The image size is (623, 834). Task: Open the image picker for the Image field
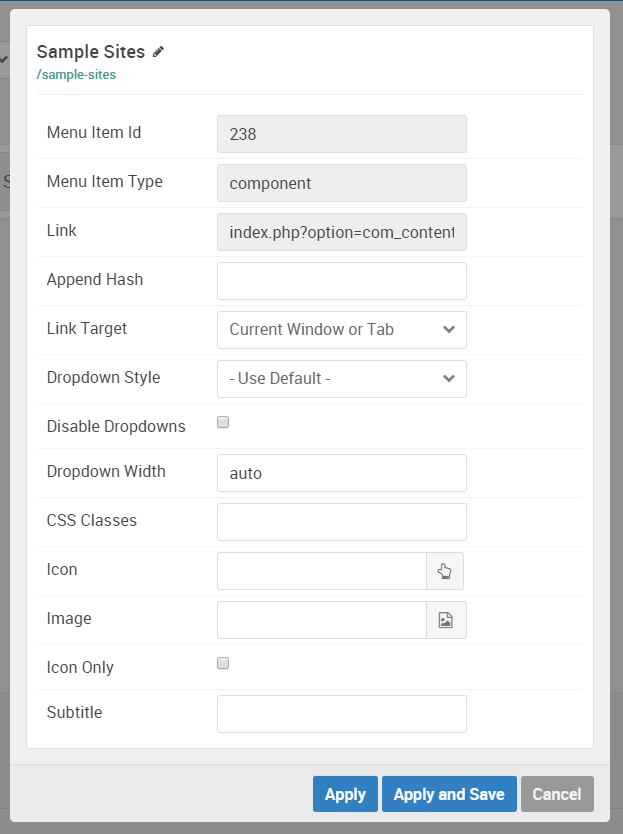click(446, 620)
